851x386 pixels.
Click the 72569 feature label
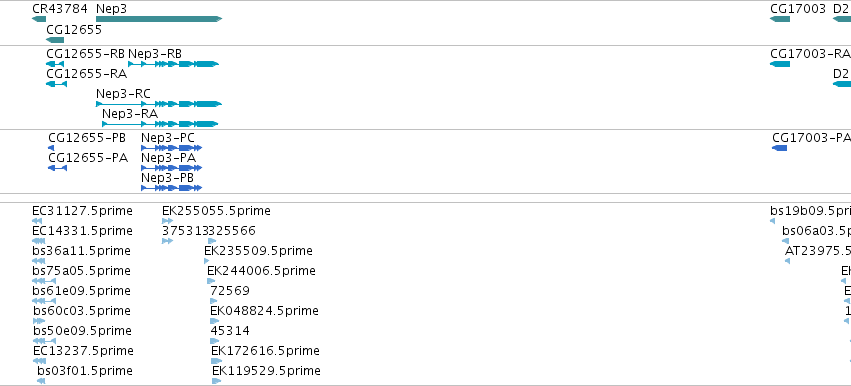point(230,290)
